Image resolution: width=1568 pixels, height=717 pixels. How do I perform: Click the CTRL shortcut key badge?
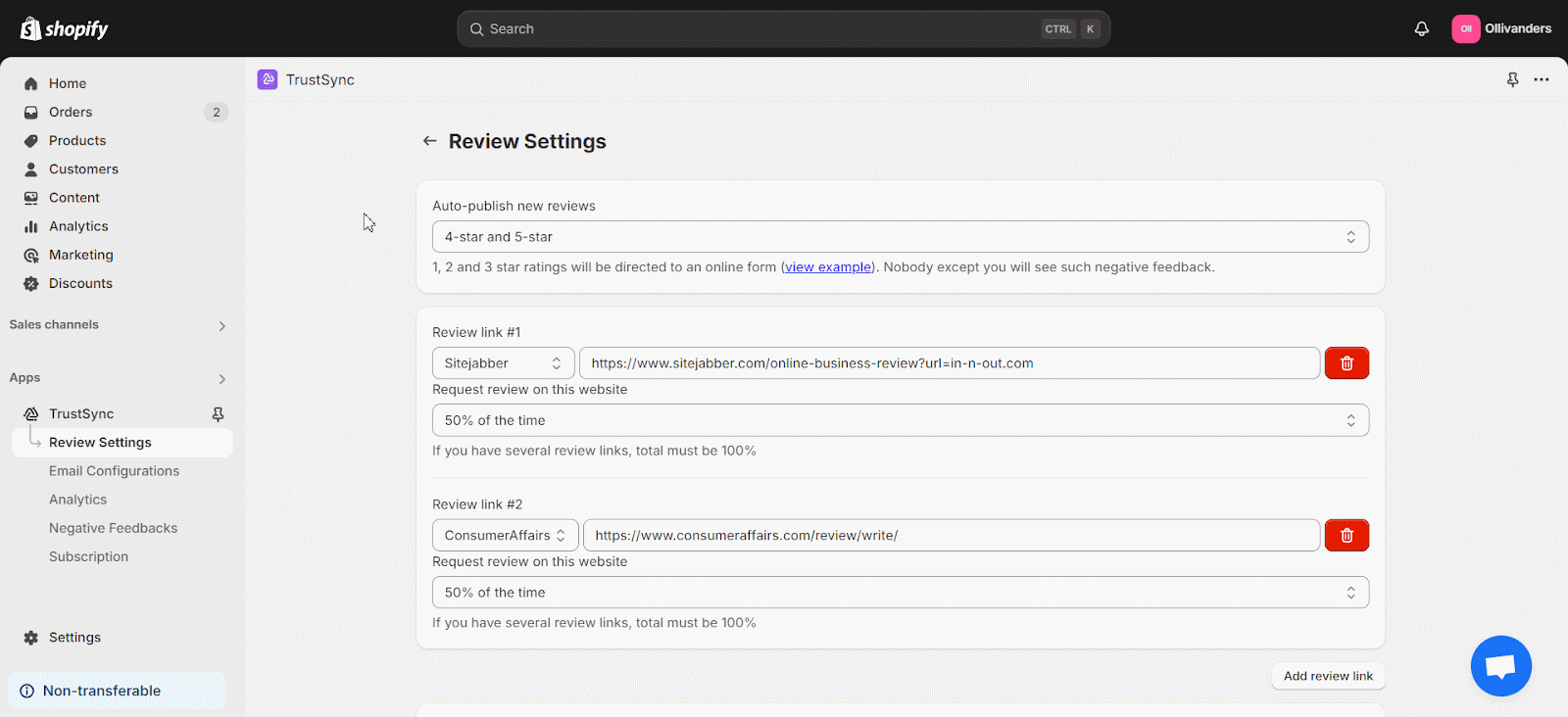(x=1058, y=29)
